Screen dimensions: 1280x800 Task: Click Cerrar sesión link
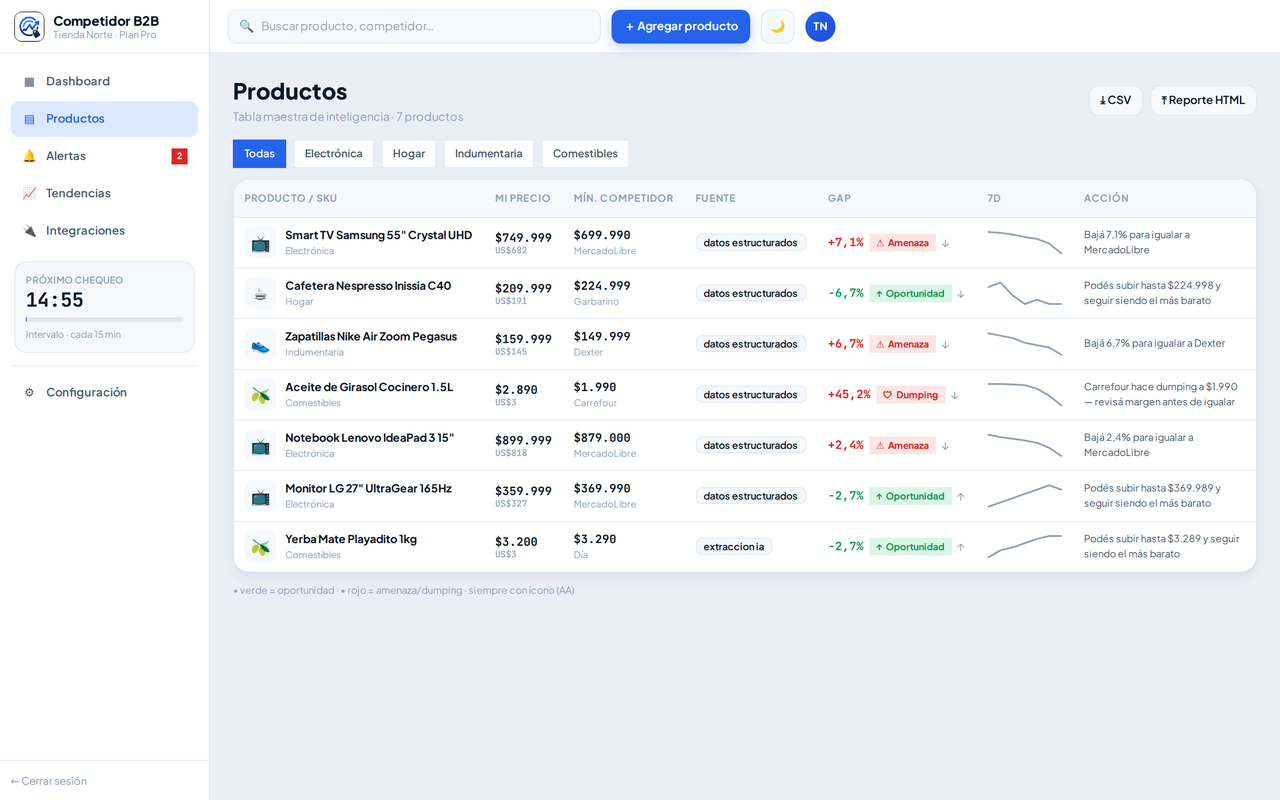pyautogui.click(x=49, y=781)
